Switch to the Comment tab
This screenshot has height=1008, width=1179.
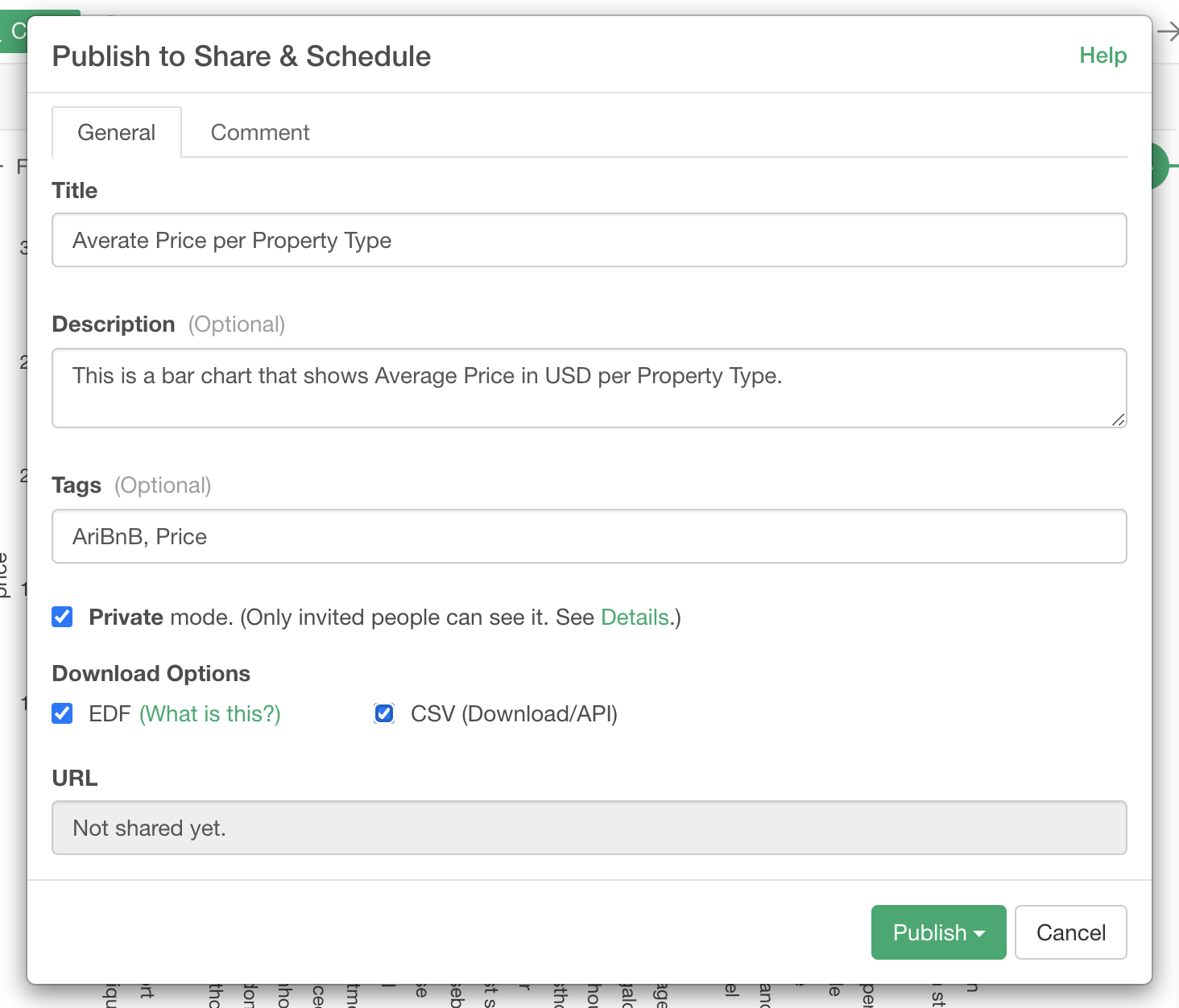[x=259, y=133]
